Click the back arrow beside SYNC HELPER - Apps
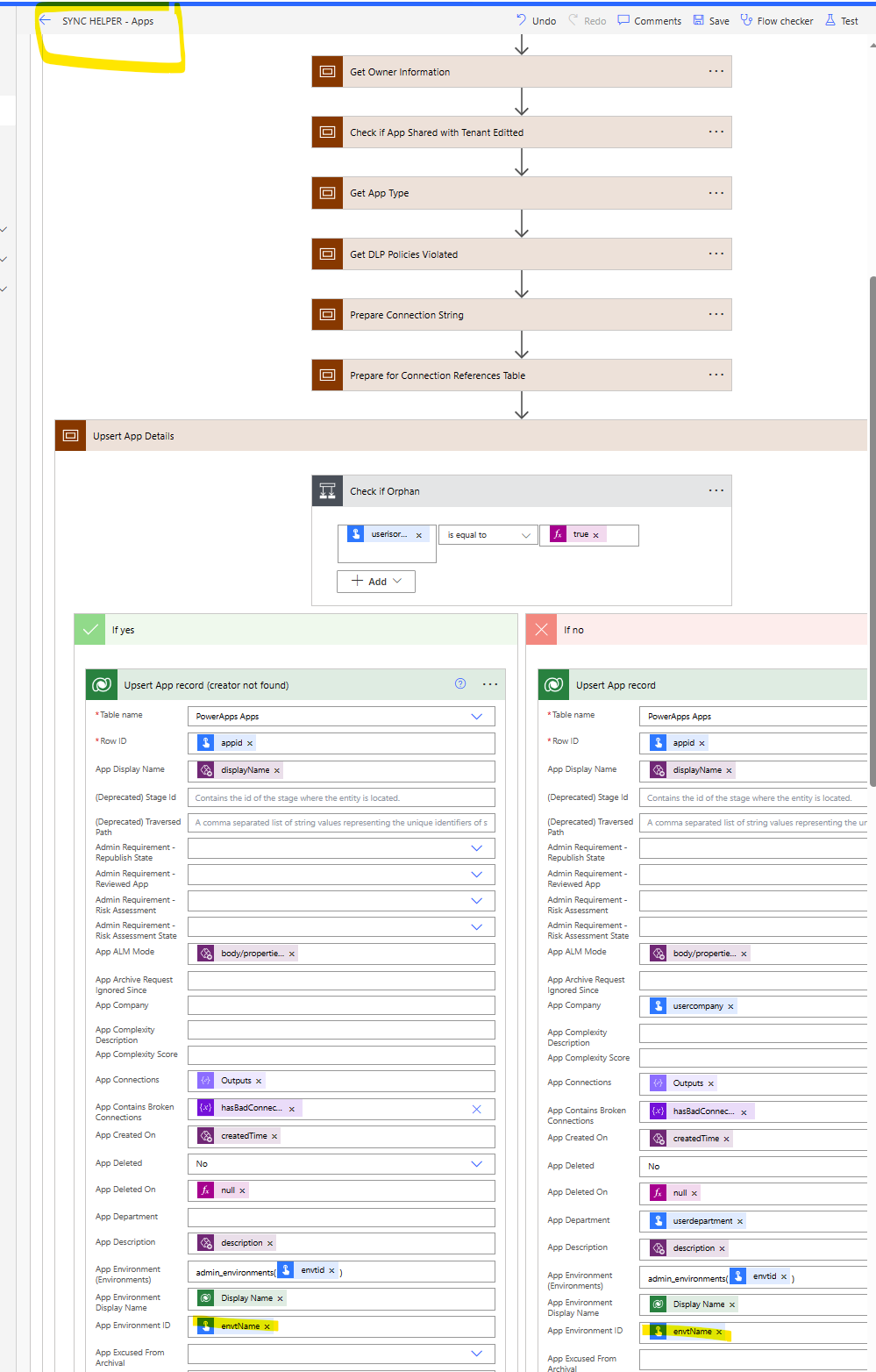 click(x=45, y=19)
